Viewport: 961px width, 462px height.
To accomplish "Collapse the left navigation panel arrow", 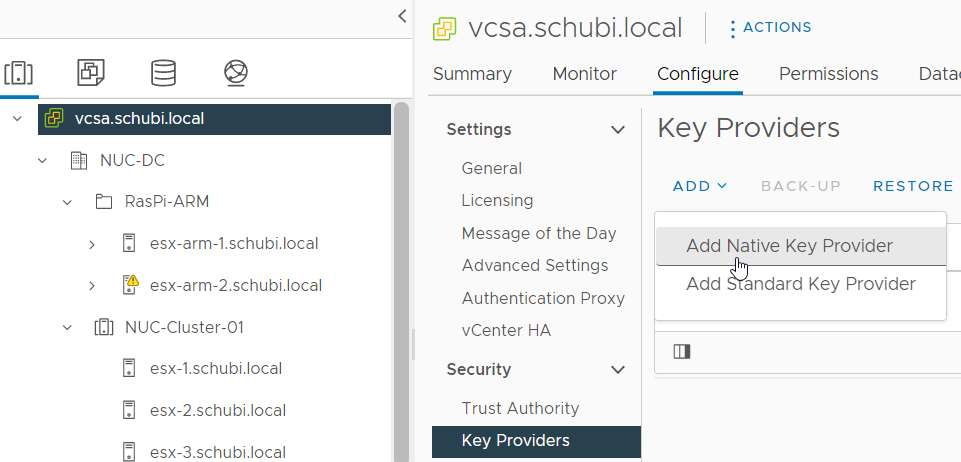I will (402, 16).
